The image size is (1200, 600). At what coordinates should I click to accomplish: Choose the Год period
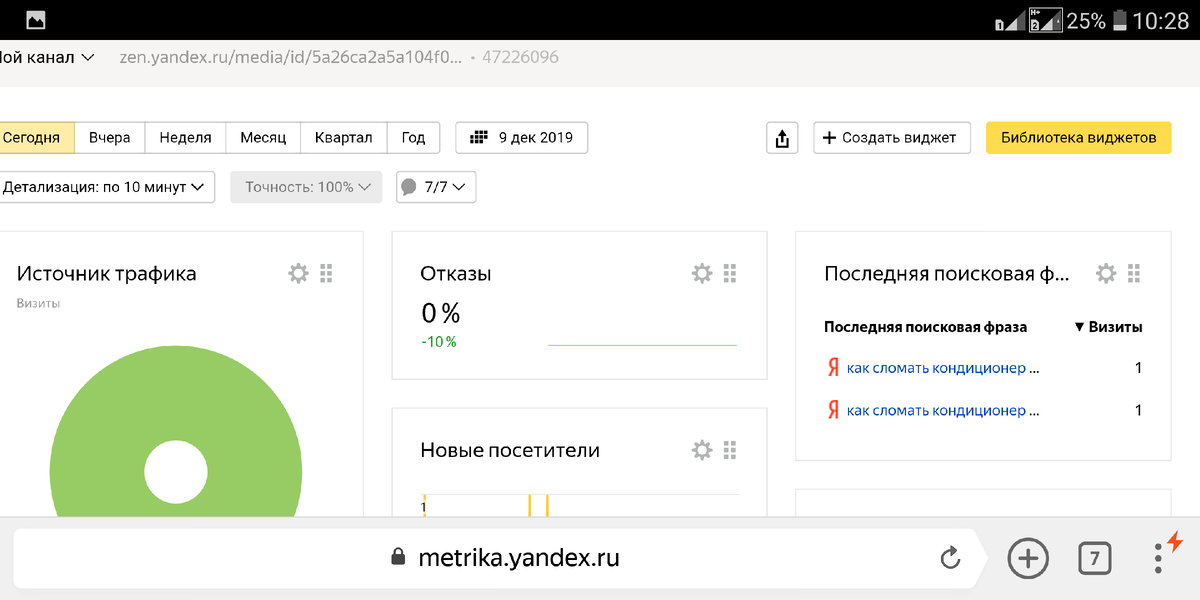(413, 138)
